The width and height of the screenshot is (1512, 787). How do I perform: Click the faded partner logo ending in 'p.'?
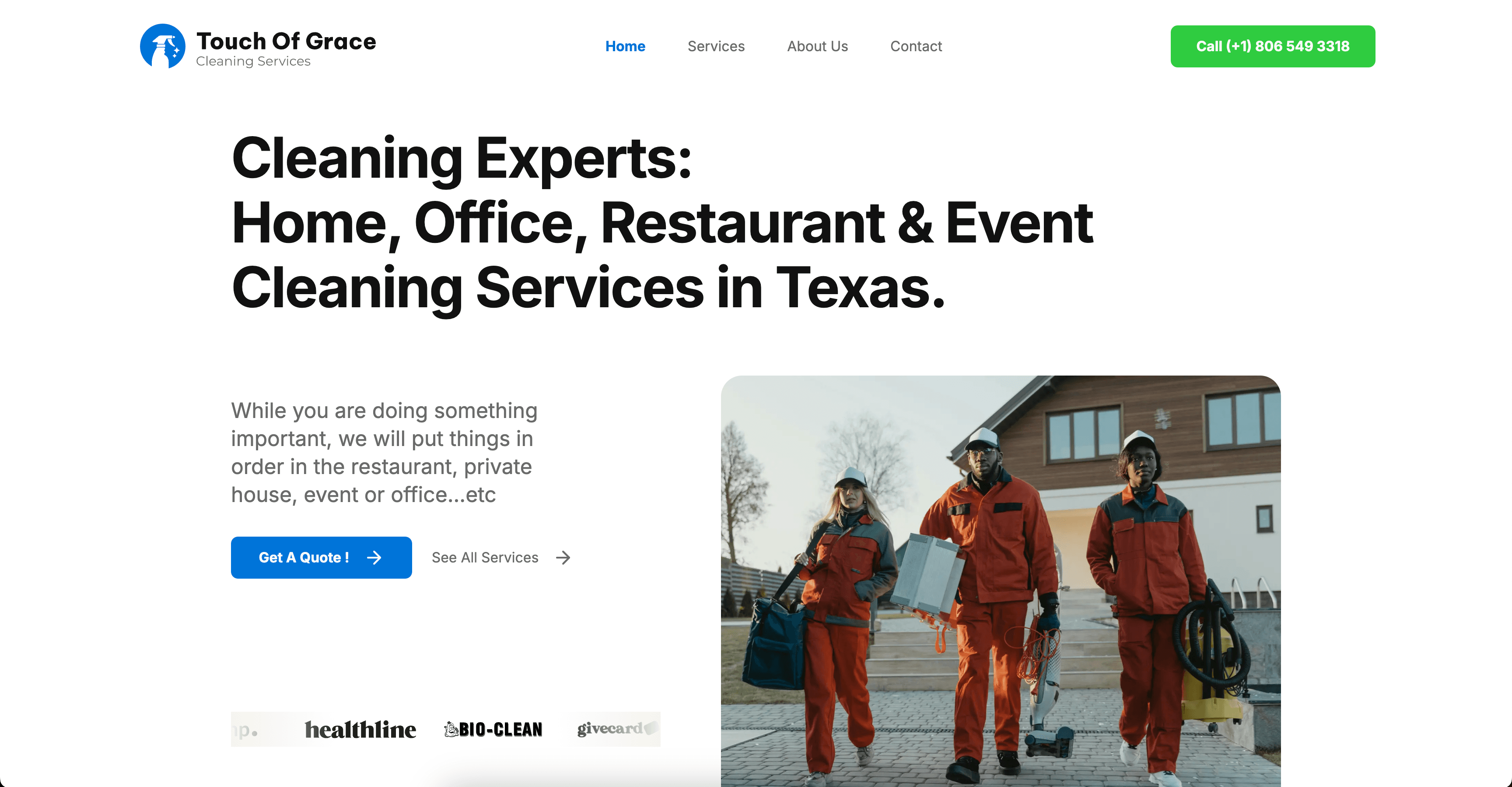tap(245, 731)
